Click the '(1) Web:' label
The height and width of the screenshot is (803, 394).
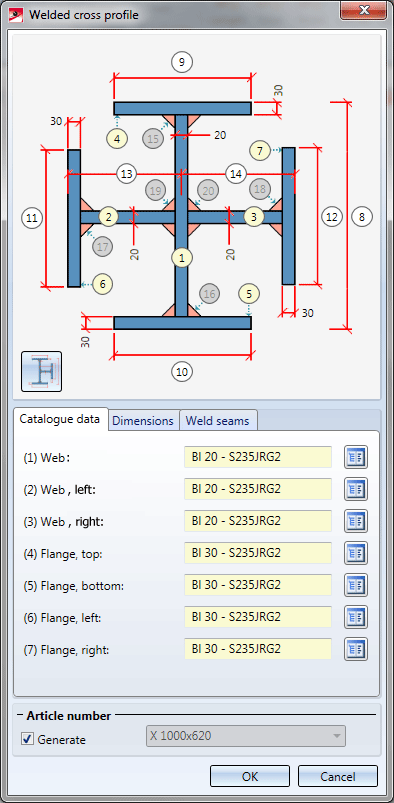pyautogui.click(x=47, y=458)
